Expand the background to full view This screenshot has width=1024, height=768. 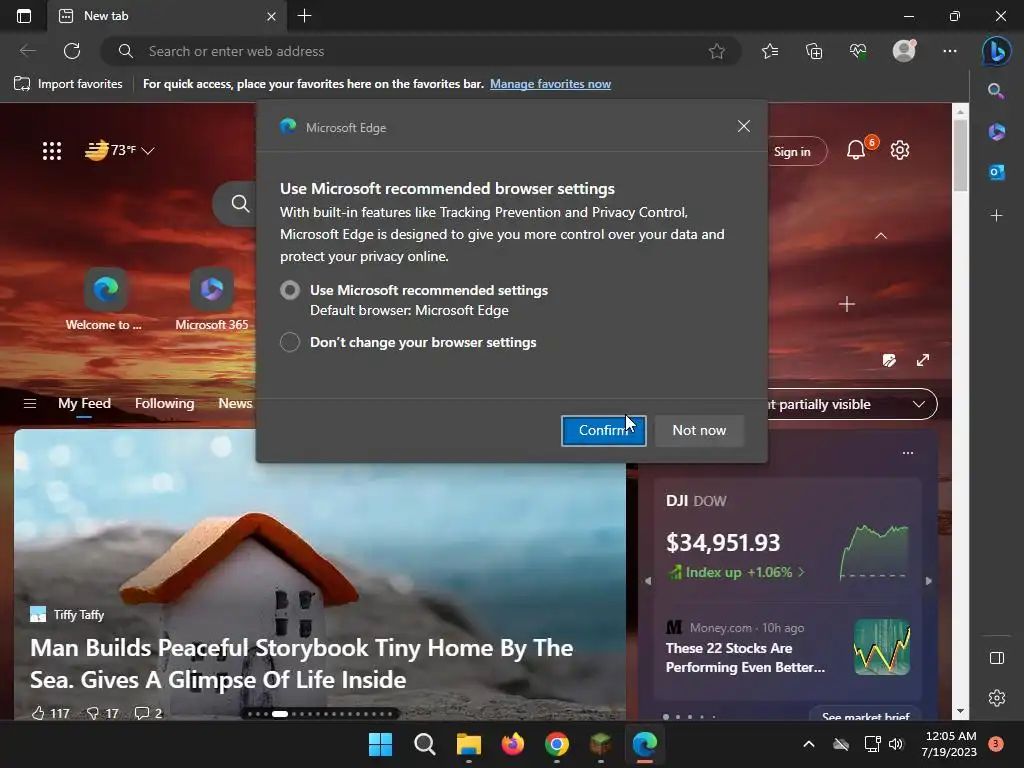(923, 360)
